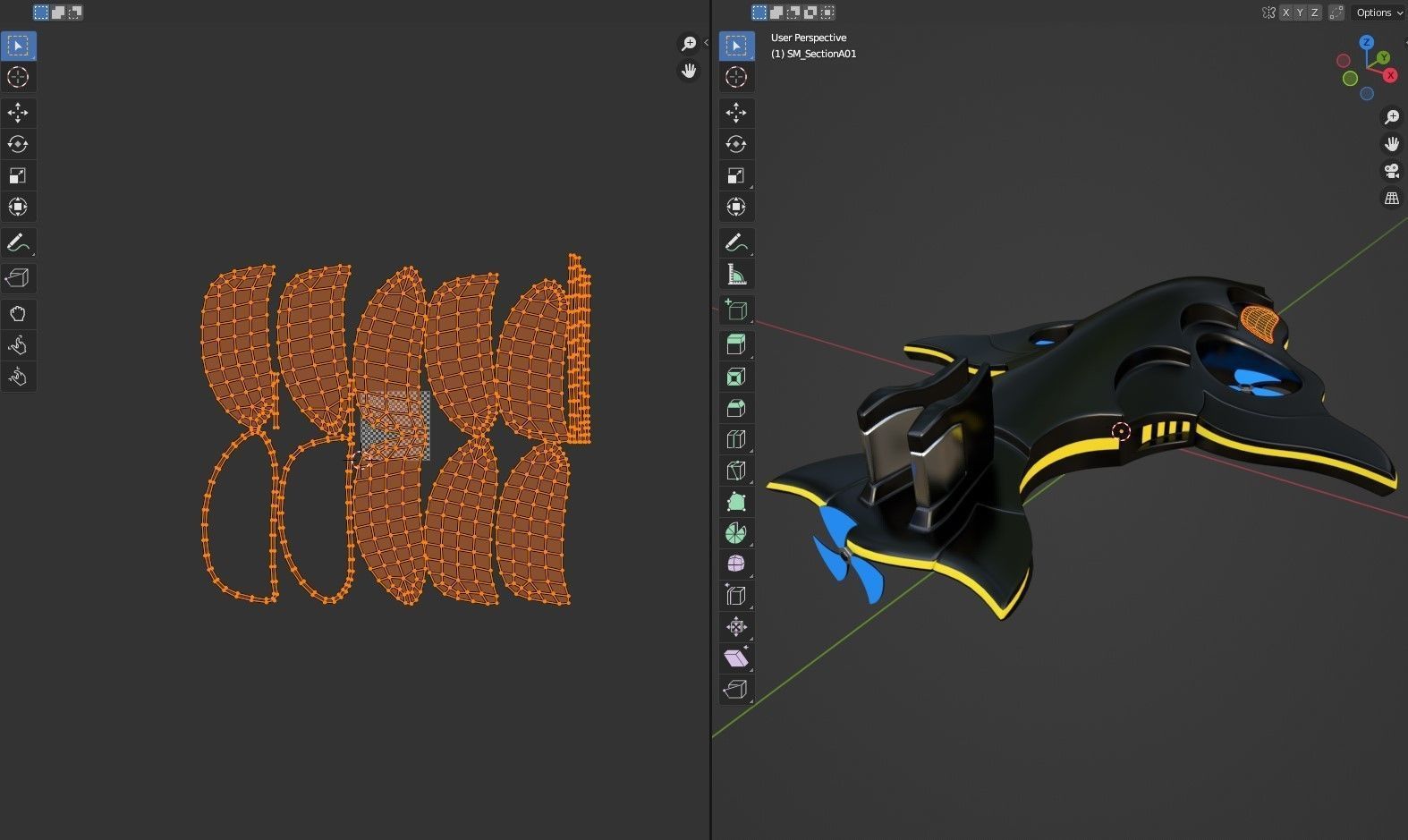Select the Bevel tool
The height and width of the screenshot is (840, 1408).
(736, 408)
